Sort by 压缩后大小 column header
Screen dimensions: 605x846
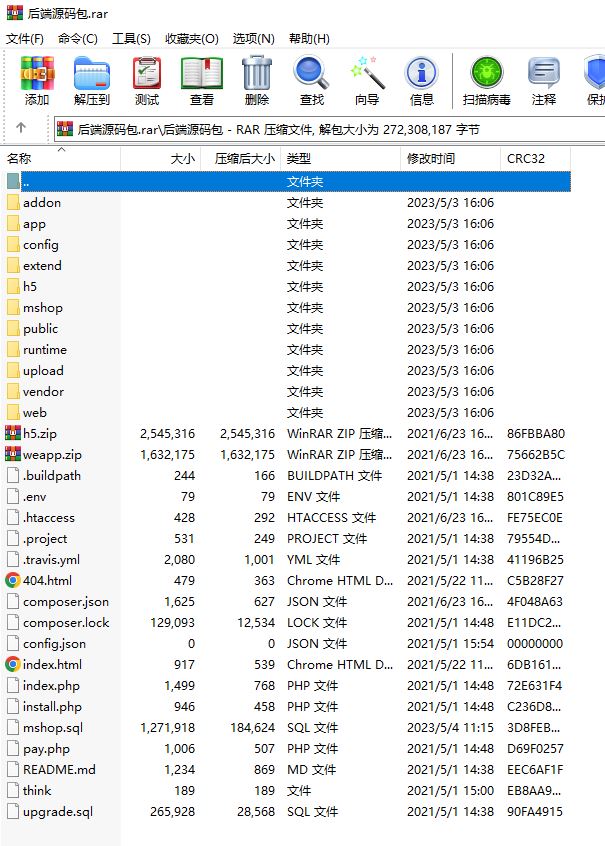tap(241, 159)
